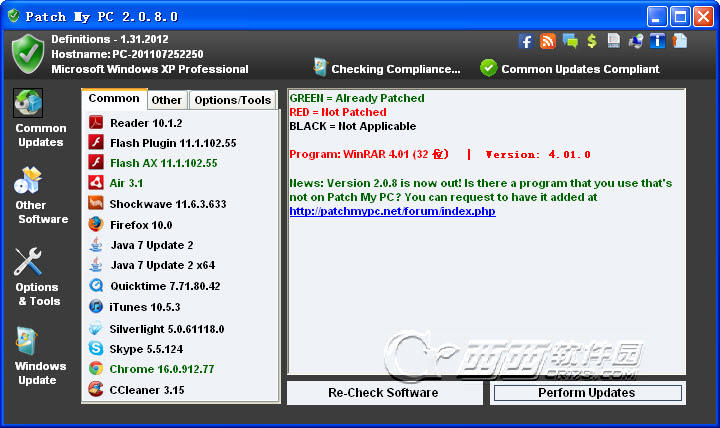Click the green shield status icon

(x=28, y=54)
